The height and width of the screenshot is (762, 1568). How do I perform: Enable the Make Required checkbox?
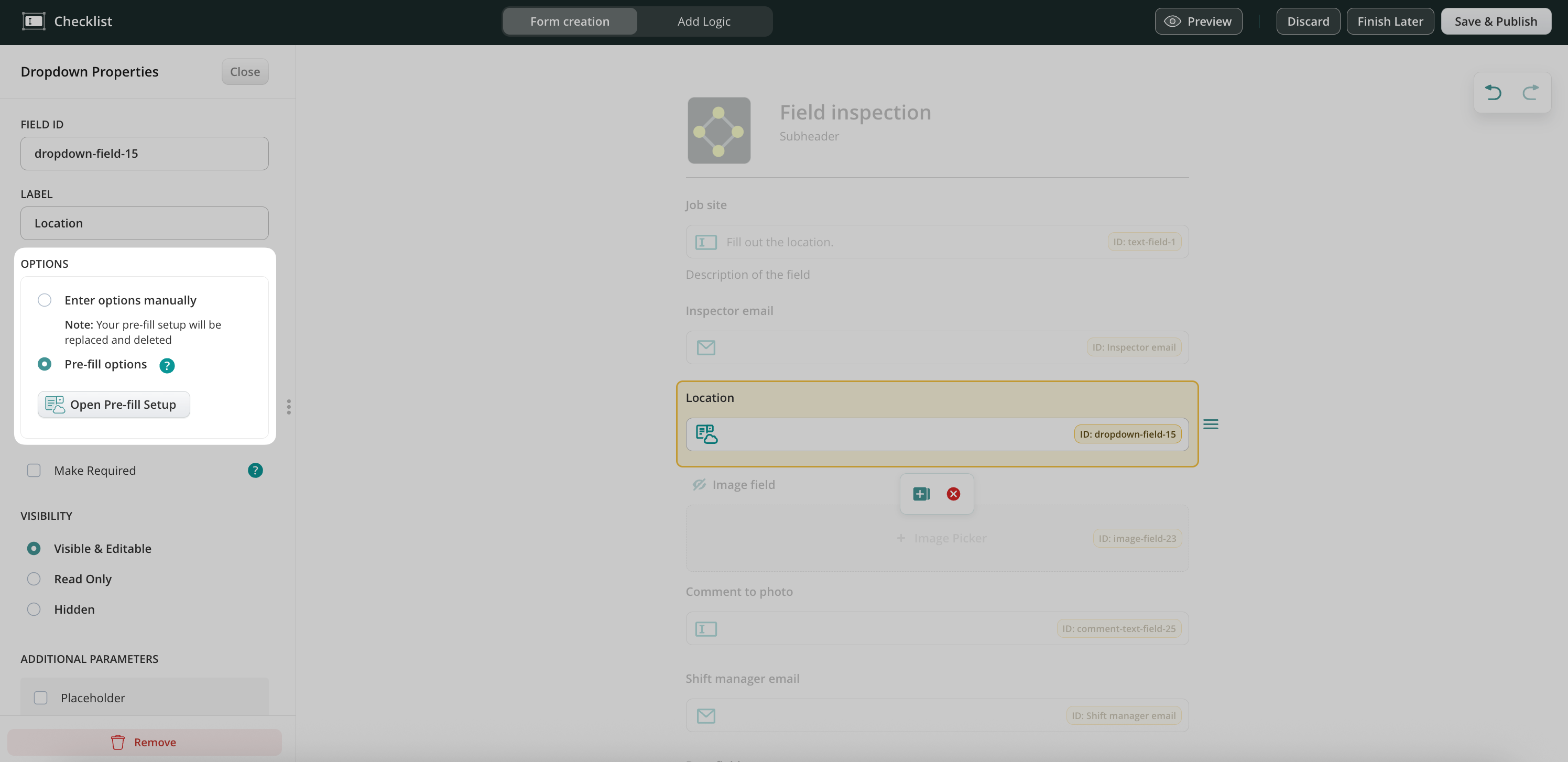point(34,471)
